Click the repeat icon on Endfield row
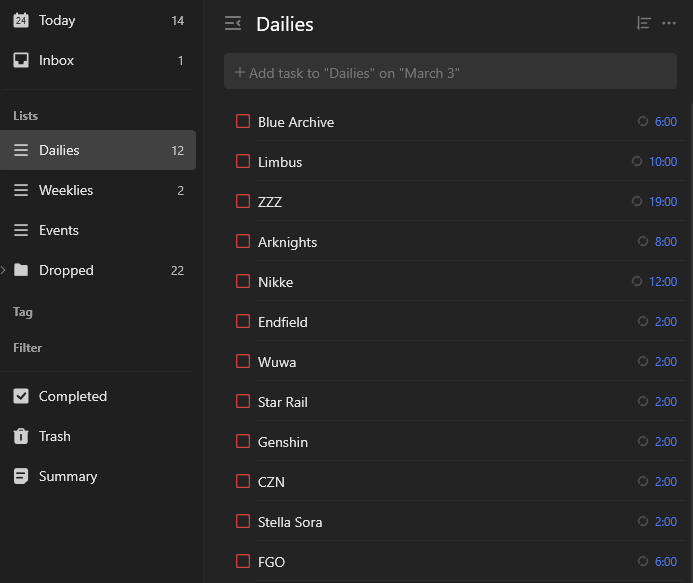 (643, 321)
